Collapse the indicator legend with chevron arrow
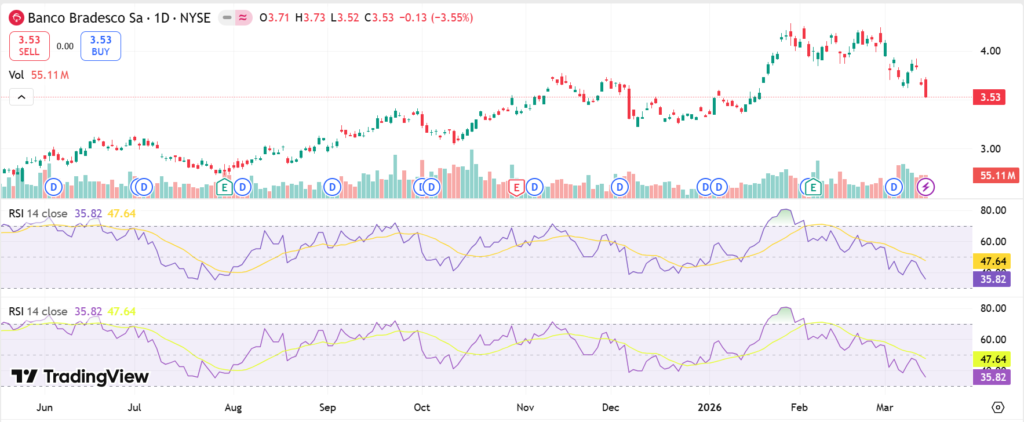 pyautogui.click(x=20, y=97)
